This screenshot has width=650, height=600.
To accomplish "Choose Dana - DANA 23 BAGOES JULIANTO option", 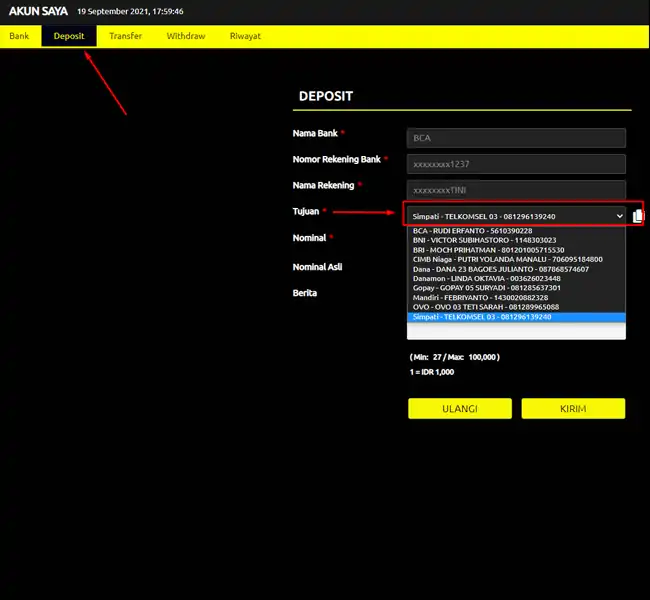I will click(x=516, y=269).
